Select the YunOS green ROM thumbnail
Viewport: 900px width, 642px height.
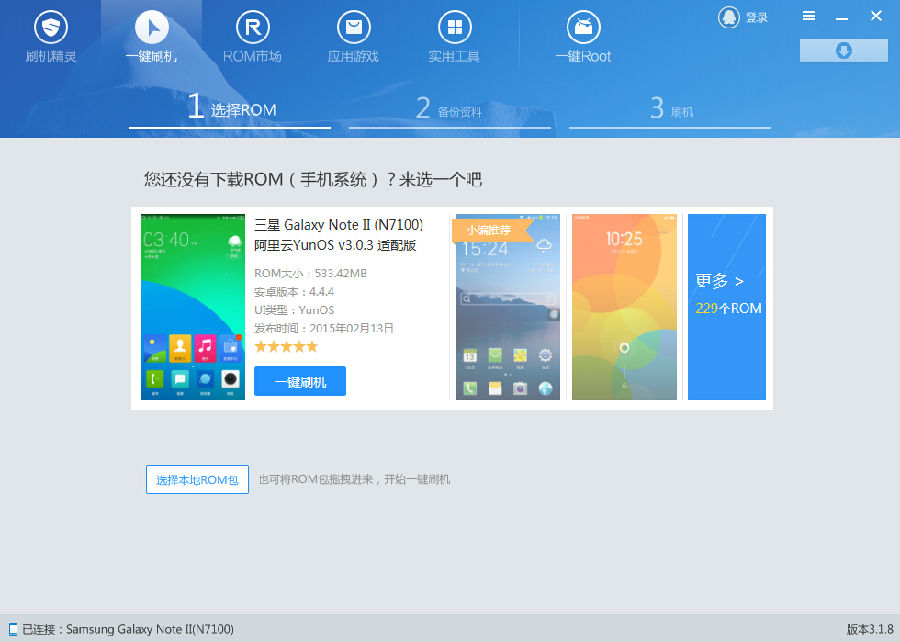[193, 307]
